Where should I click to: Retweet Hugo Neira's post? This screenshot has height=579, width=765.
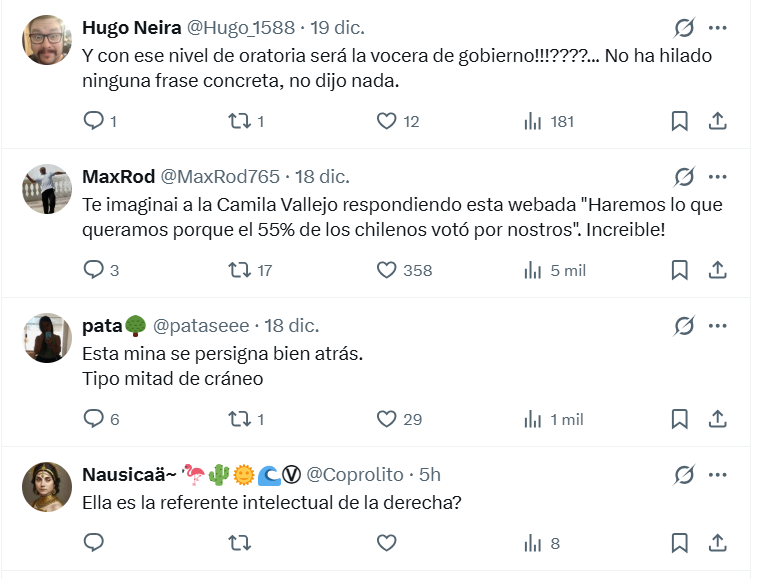click(239, 121)
